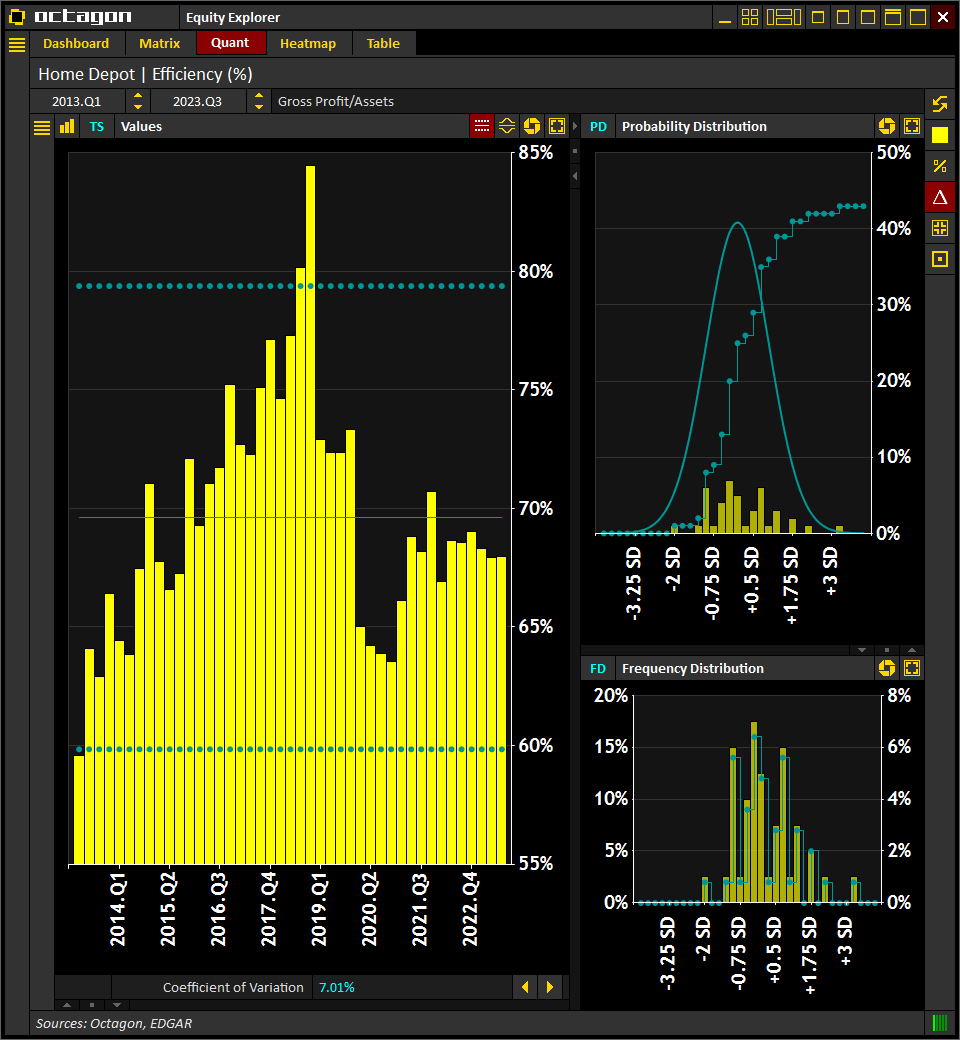Click the swap arrows icon in right sidebar
960x1040 pixels.
tap(940, 104)
